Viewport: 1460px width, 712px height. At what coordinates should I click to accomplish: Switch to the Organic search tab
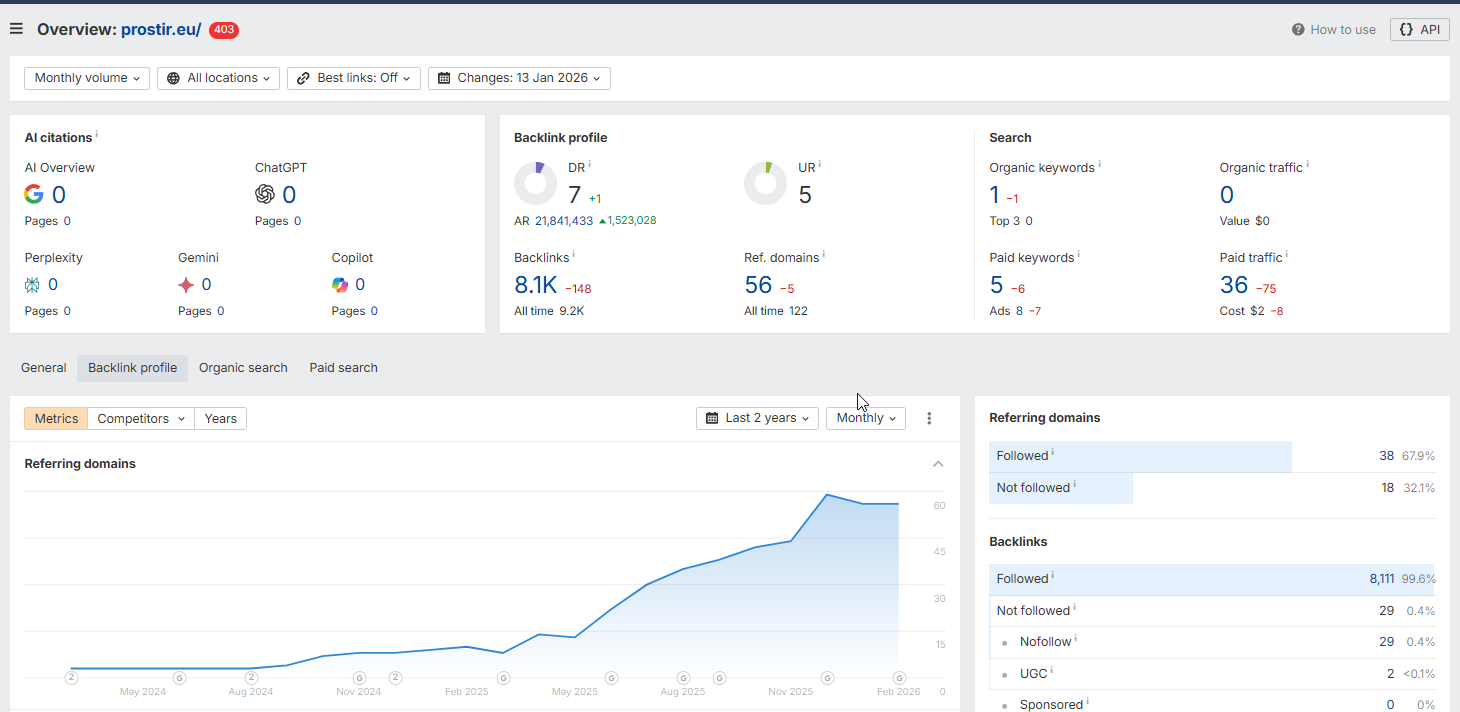(243, 368)
